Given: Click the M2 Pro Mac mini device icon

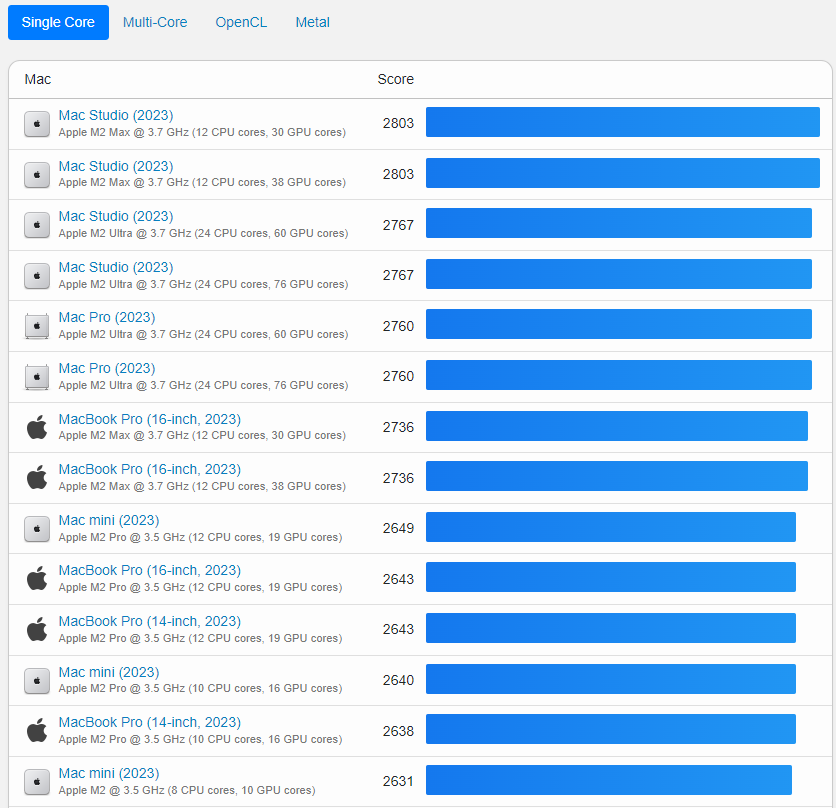Looking at the screenshot, I should click(36, 680).
